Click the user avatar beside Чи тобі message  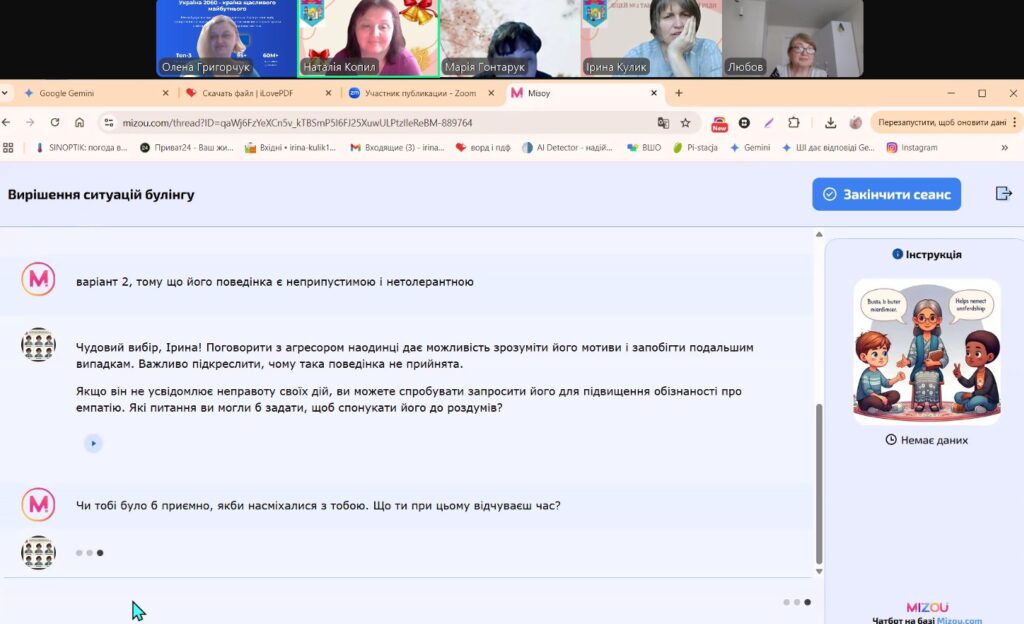coord(39,505)
